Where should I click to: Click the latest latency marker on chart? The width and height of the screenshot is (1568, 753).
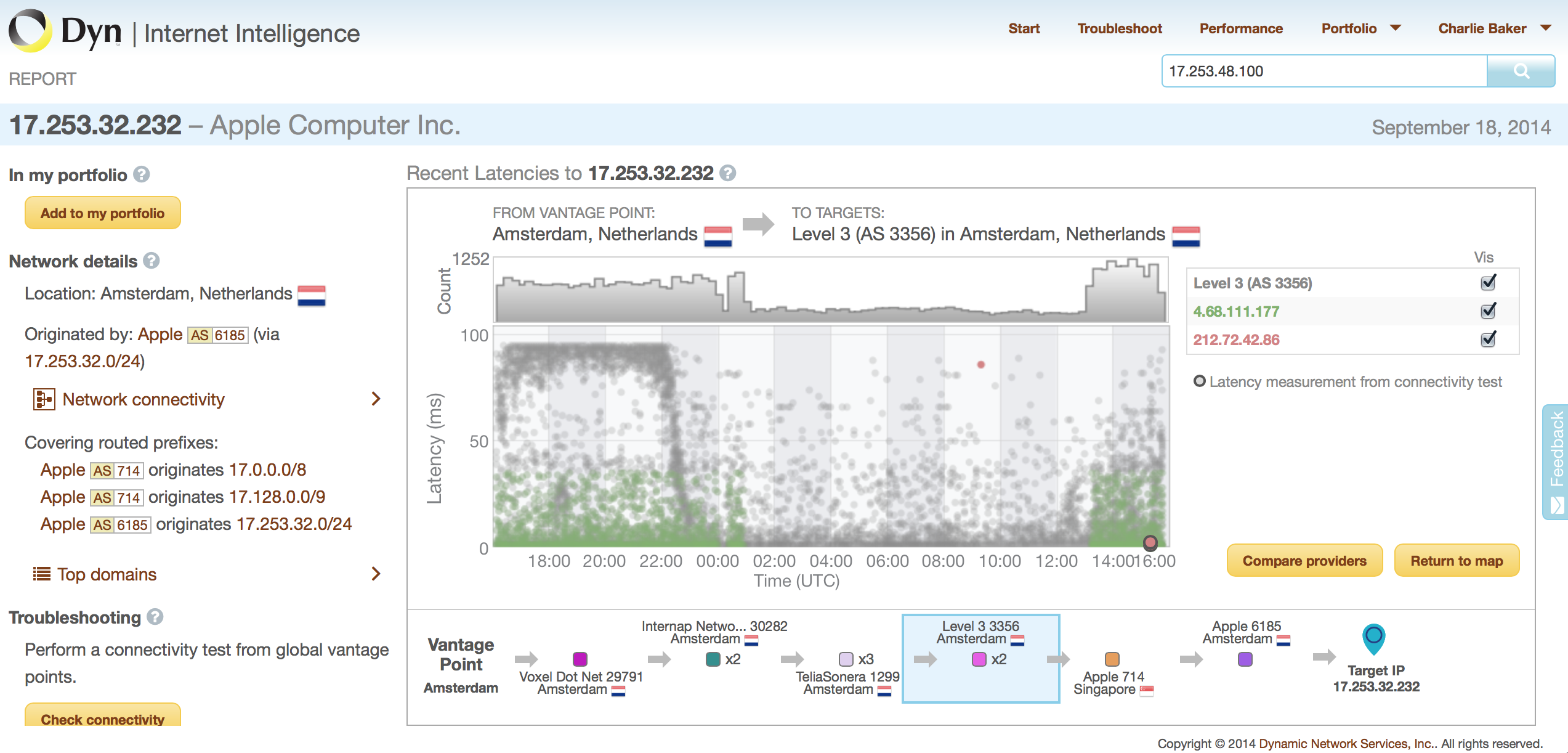click(x=1150, y=543)
